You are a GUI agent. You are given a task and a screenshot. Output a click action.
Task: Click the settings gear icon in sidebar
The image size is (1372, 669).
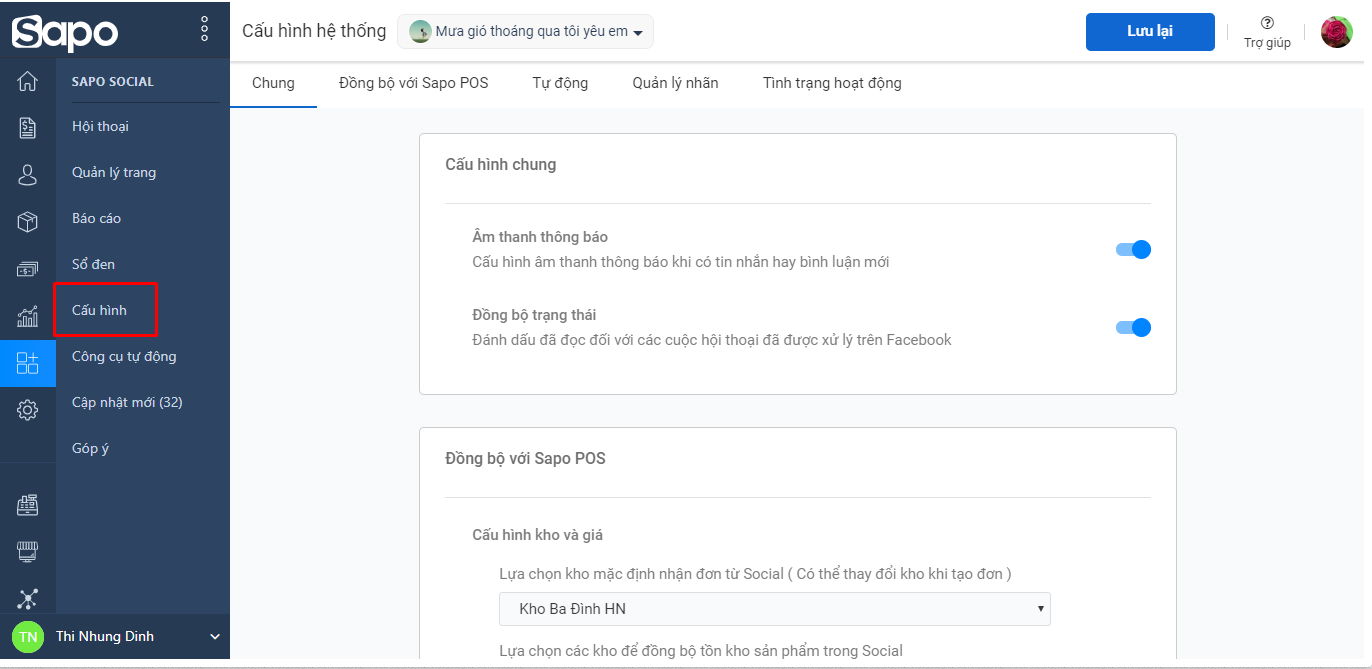coord(27,410)
